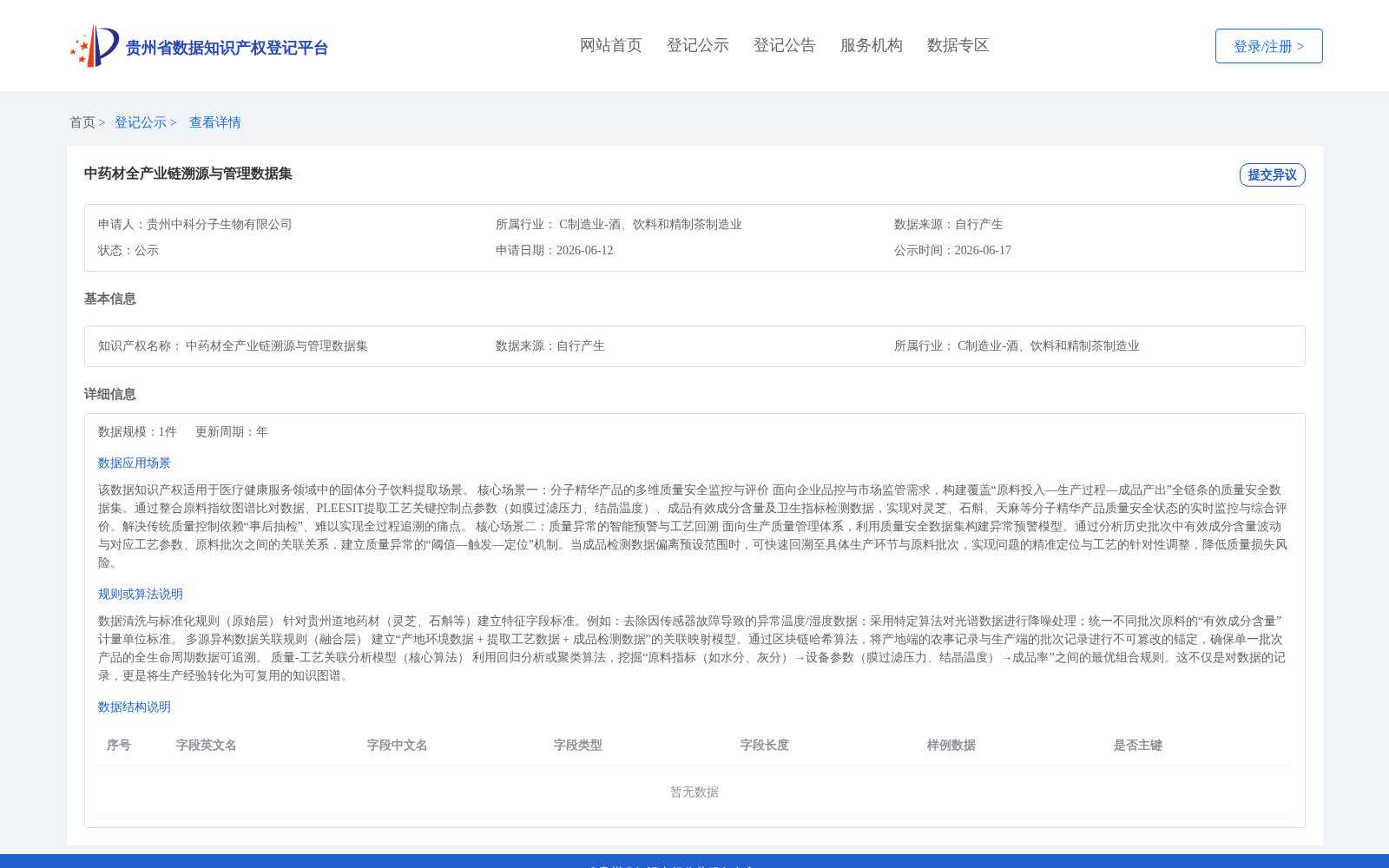Select 服务机构 in the top menu
The width and height of the screenshot is (1389, 868).
coord(872,45)
